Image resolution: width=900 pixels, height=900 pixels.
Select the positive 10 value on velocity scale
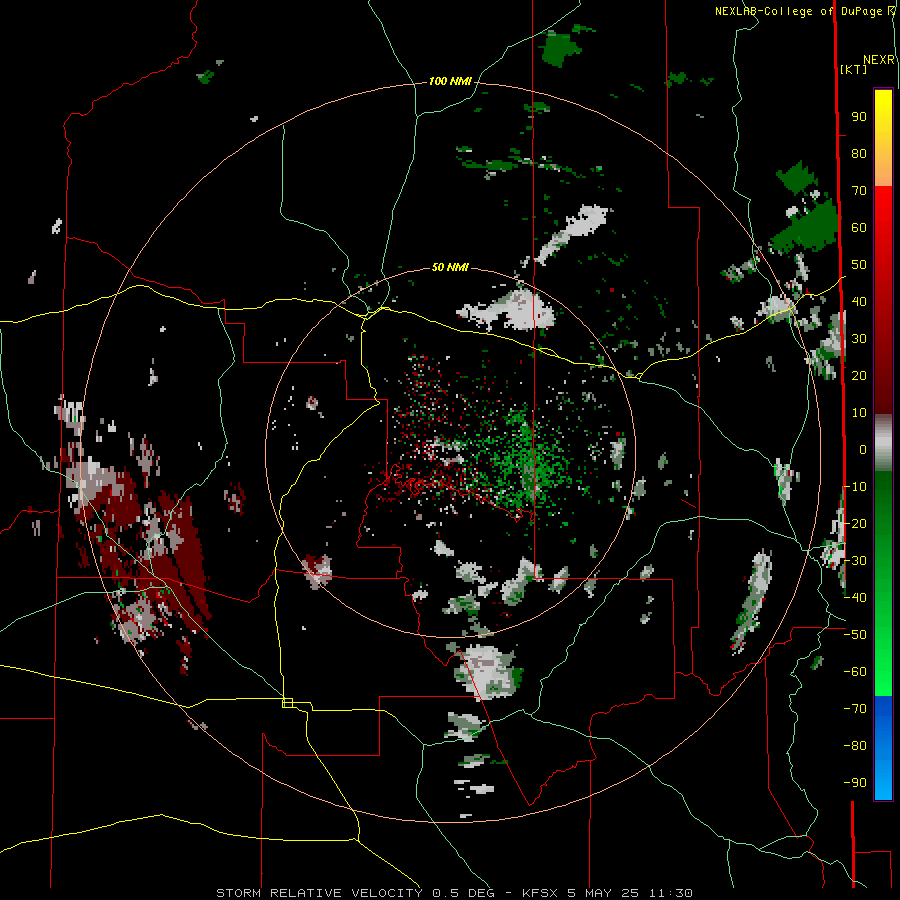point(859,413)
